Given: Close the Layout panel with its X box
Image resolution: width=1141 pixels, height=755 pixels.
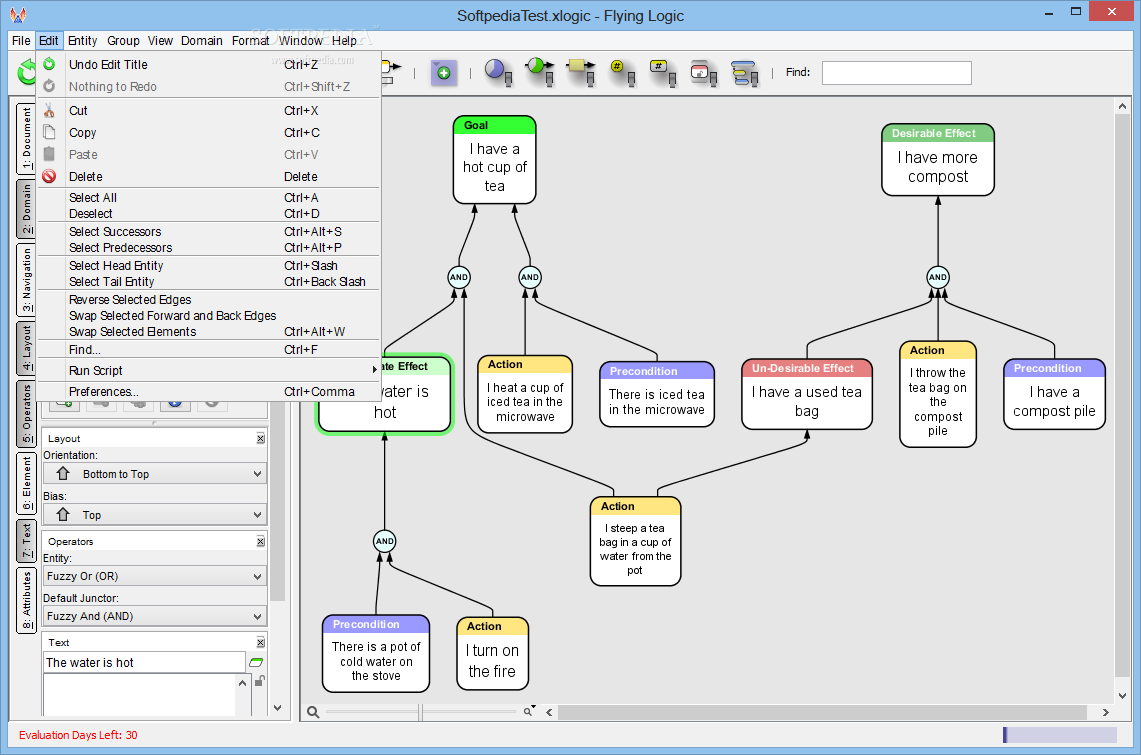Looking at the screenshot, I should (261, 439).
